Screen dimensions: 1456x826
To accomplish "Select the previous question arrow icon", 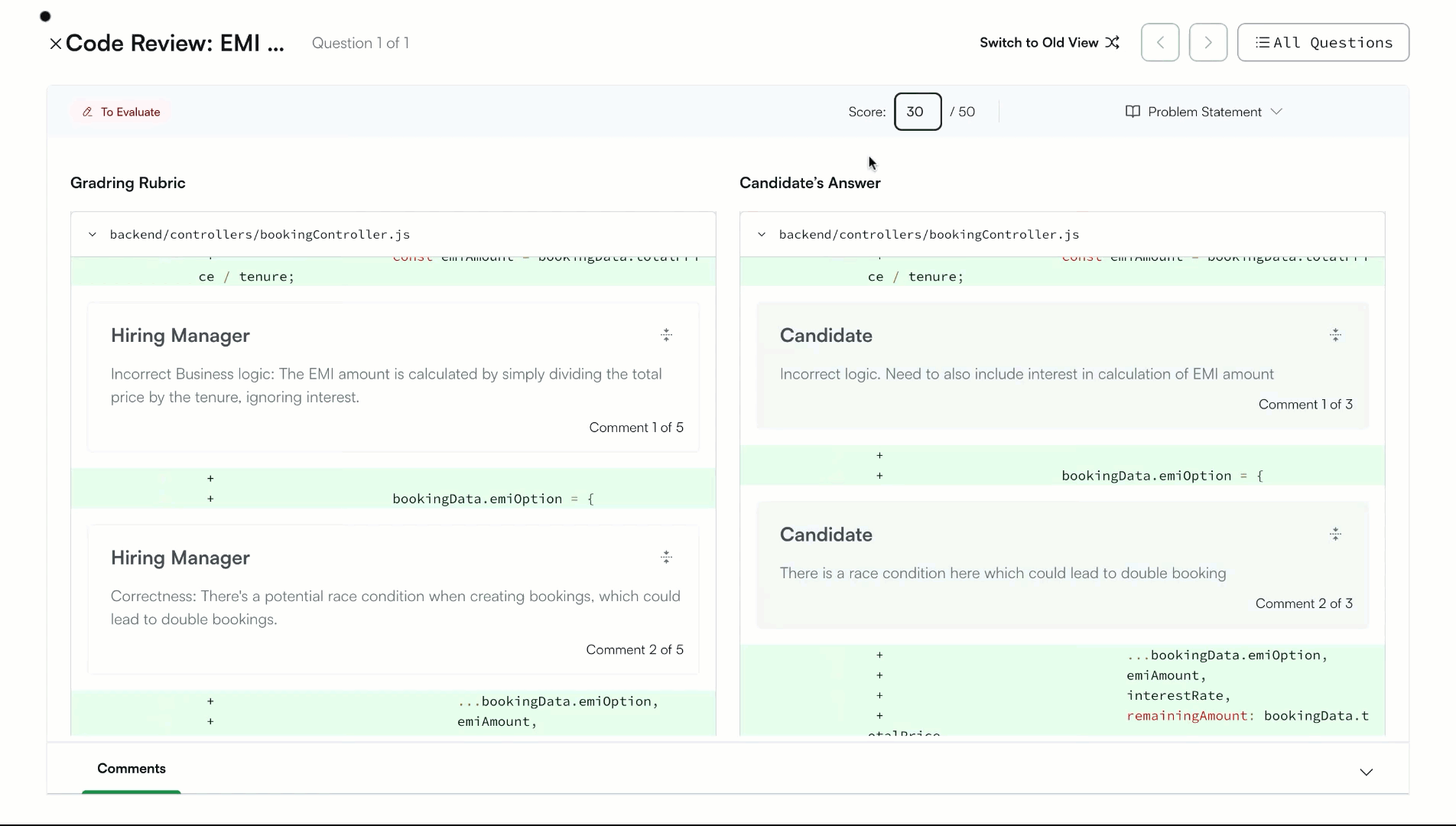I will click(x=1159, y=42).
